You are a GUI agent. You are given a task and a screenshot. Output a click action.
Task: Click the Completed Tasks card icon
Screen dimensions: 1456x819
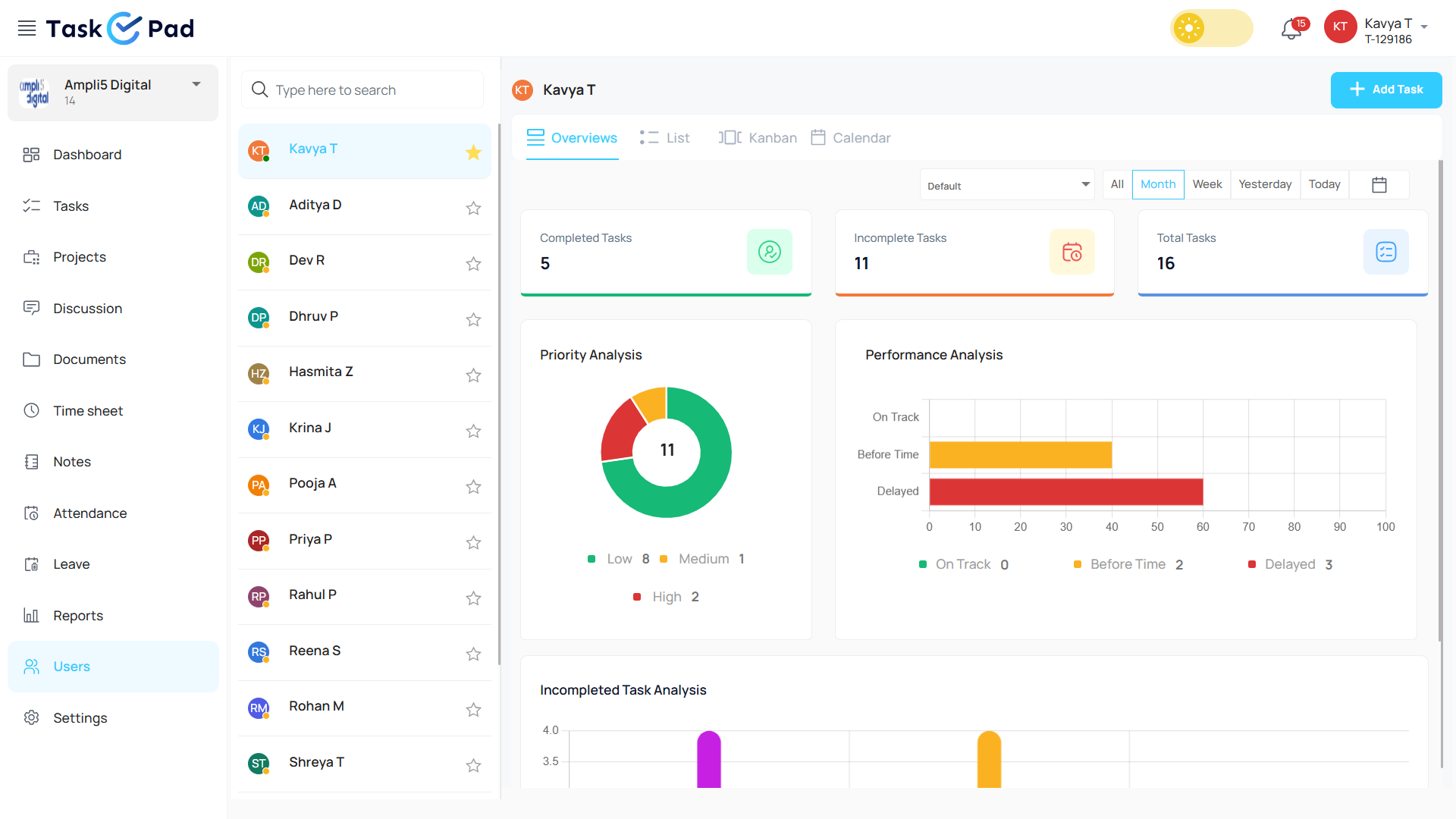(x=769, y=252)
